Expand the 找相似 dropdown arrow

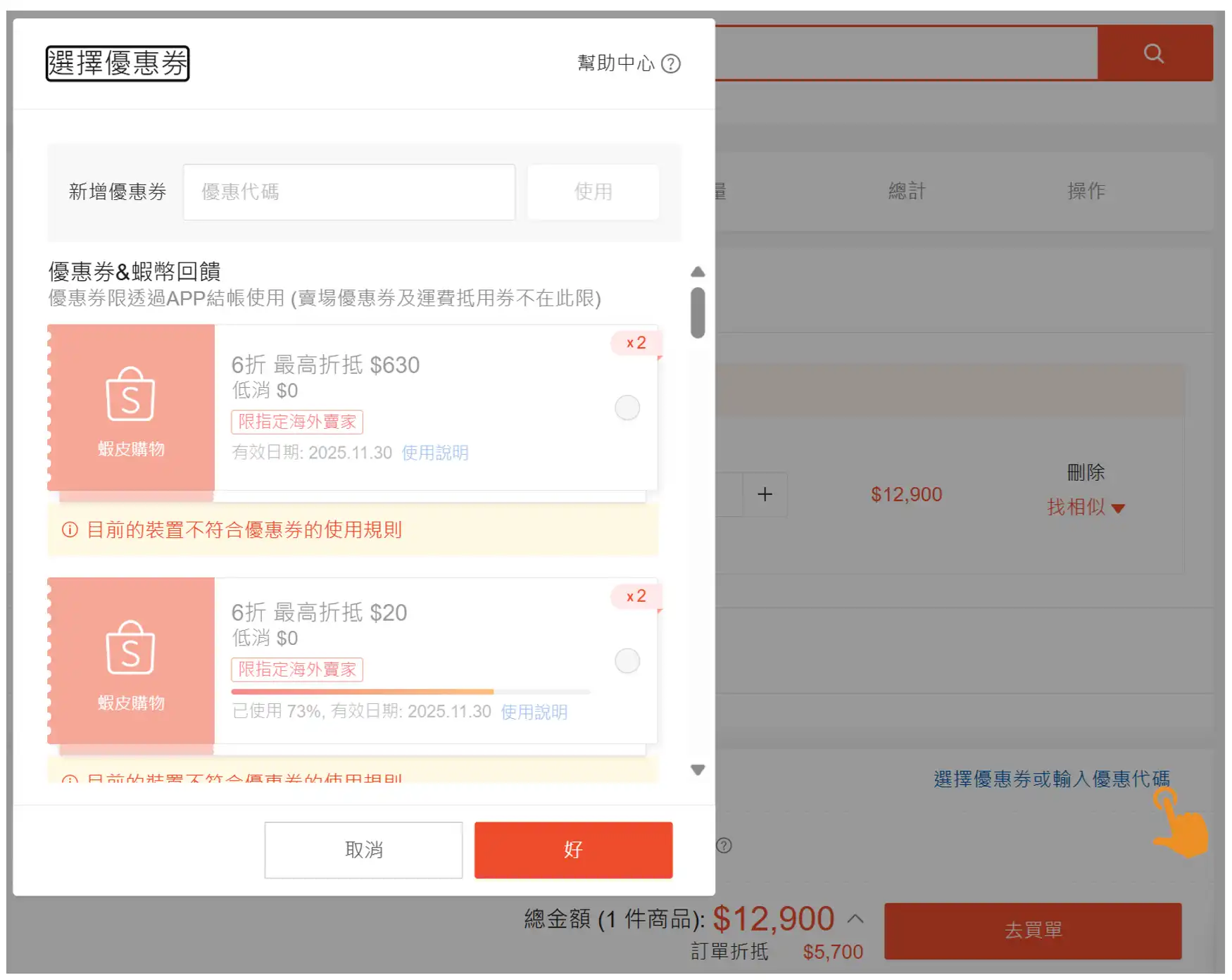click(x=1118, y=508)
